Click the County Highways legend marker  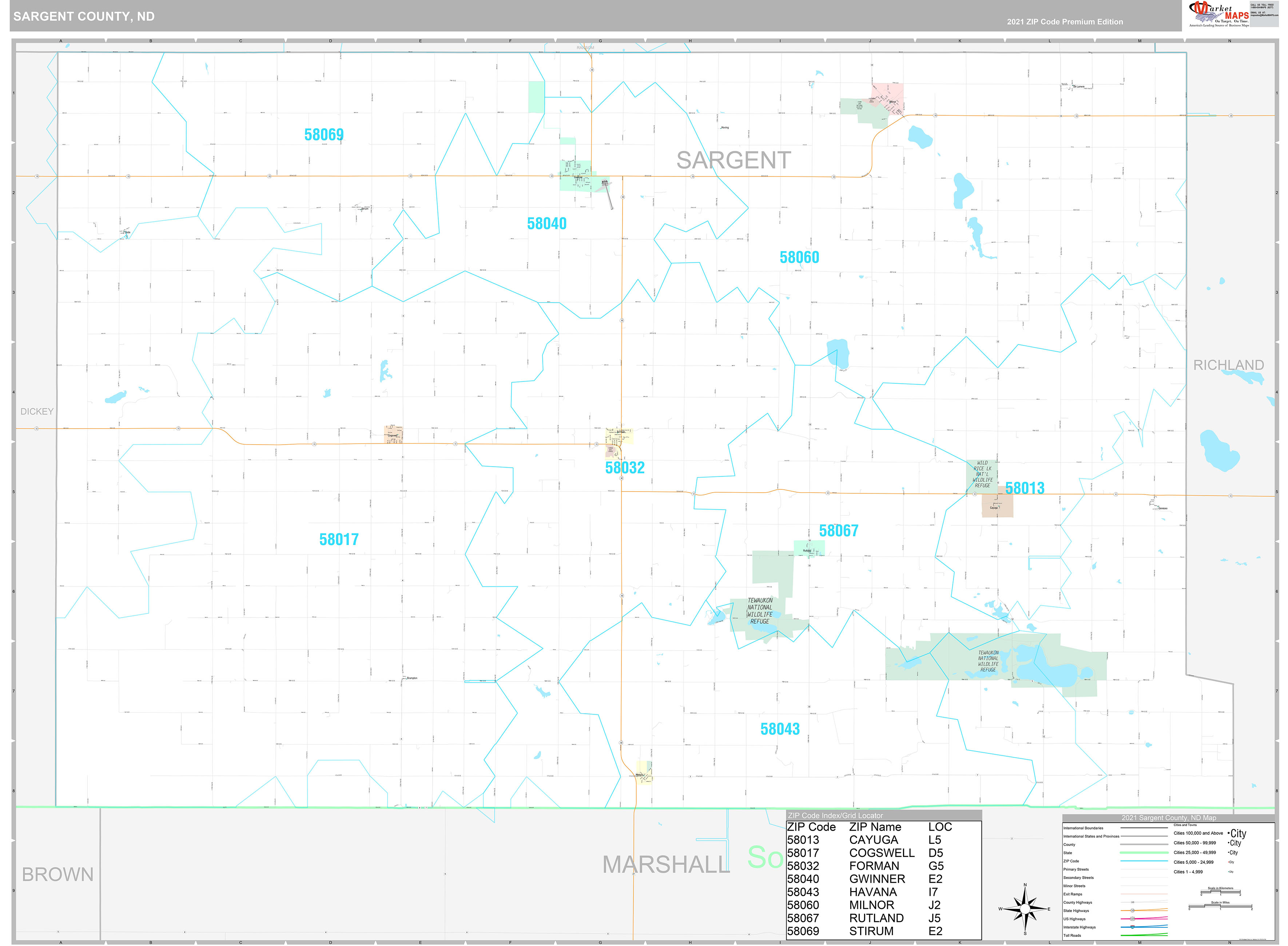click(1132, 902)
